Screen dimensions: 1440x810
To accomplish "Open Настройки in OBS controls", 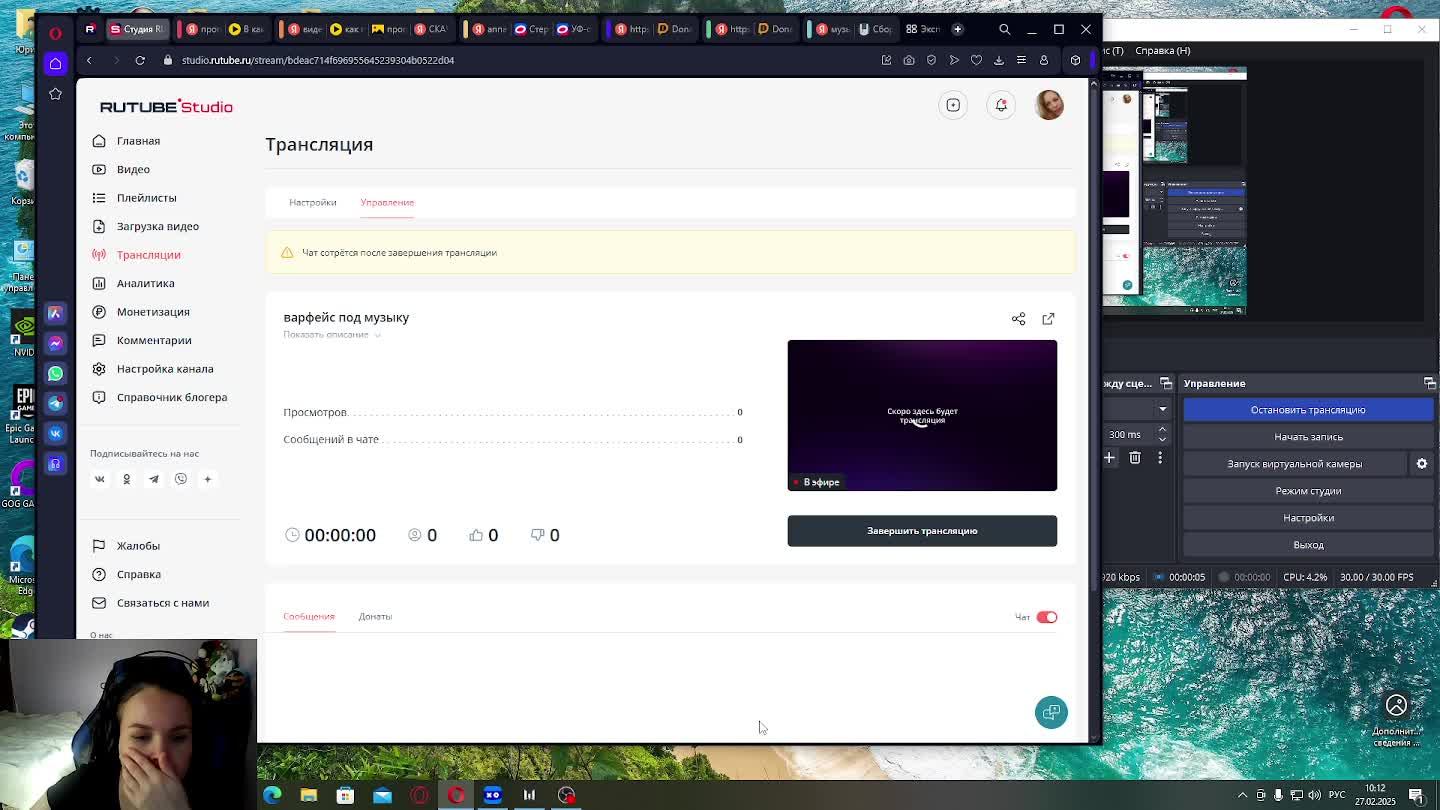I will (x=1308, y=518).
